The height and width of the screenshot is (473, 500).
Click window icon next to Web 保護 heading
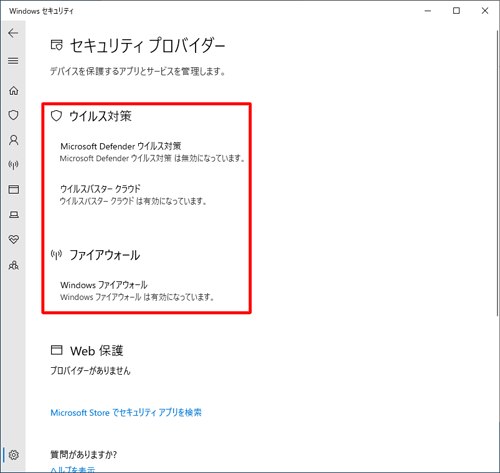[57, 350]
